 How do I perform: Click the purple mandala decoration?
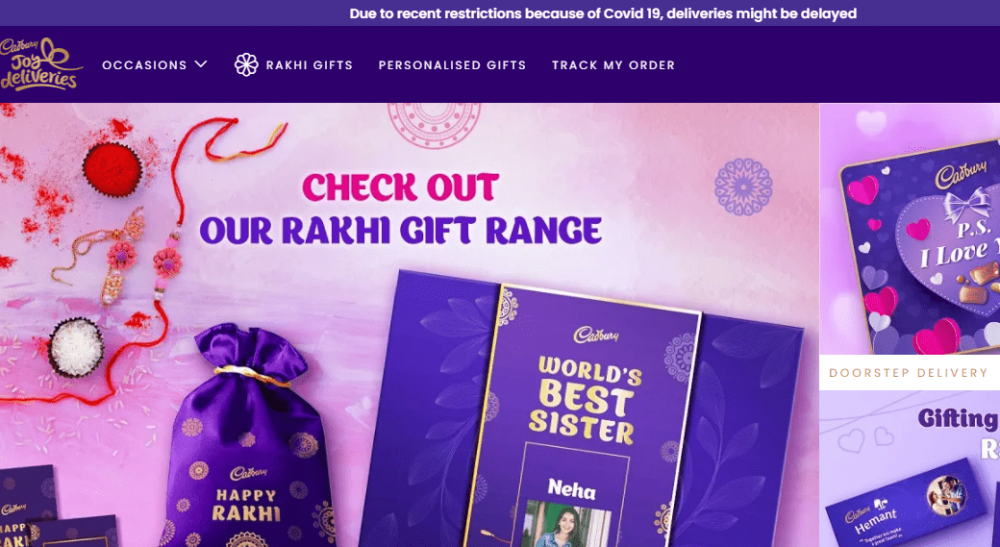[x=743, y=187]
